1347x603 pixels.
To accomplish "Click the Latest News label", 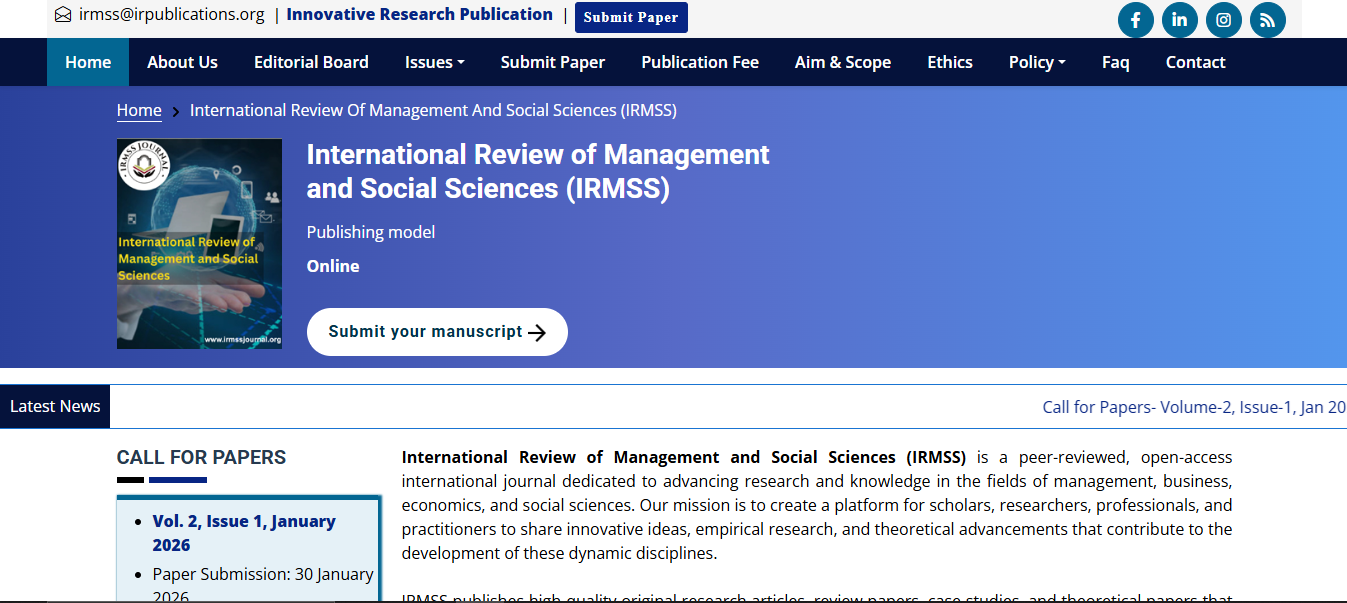I will (x=55, y=406).
